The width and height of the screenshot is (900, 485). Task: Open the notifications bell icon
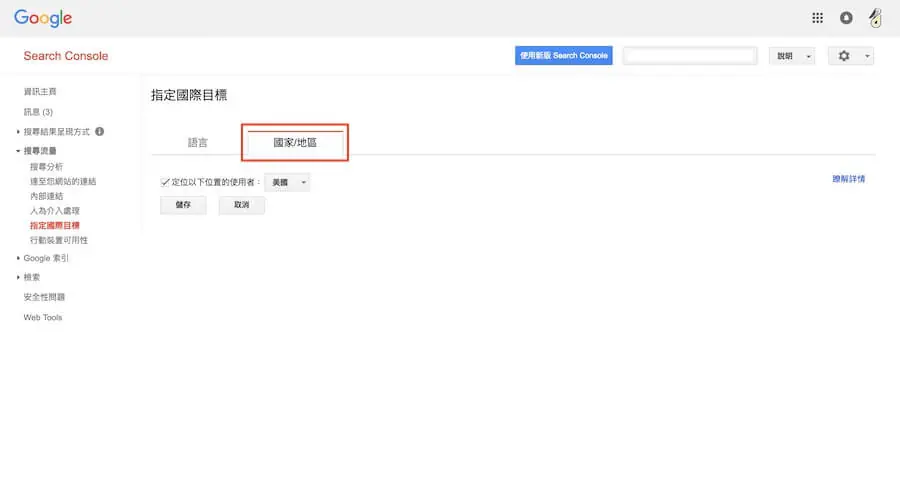pyautogui.click(x=846, y=18)
